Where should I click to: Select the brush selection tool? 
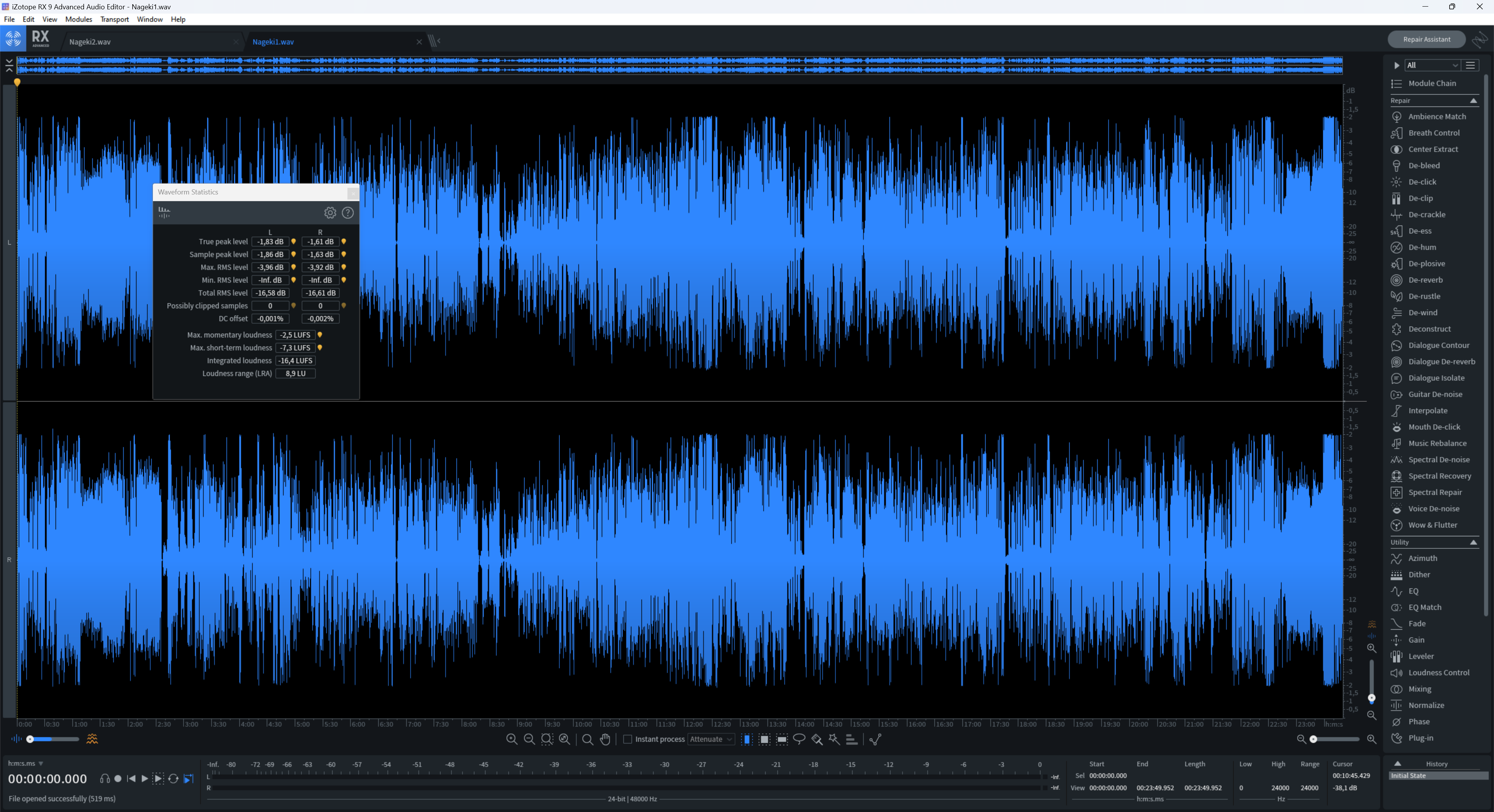tap(817, 739)
